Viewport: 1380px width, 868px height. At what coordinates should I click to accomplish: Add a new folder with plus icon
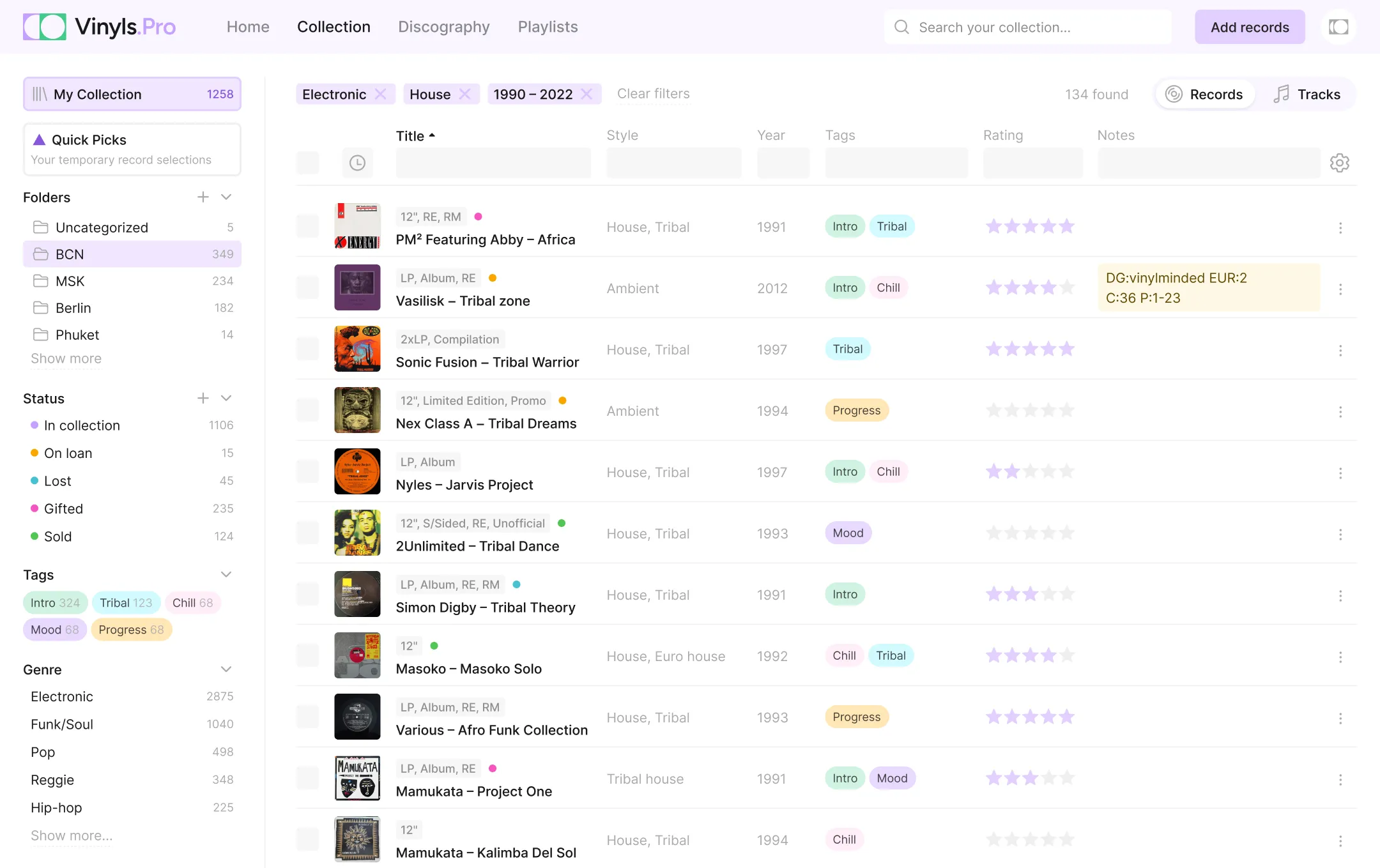(x=203, y=197)
